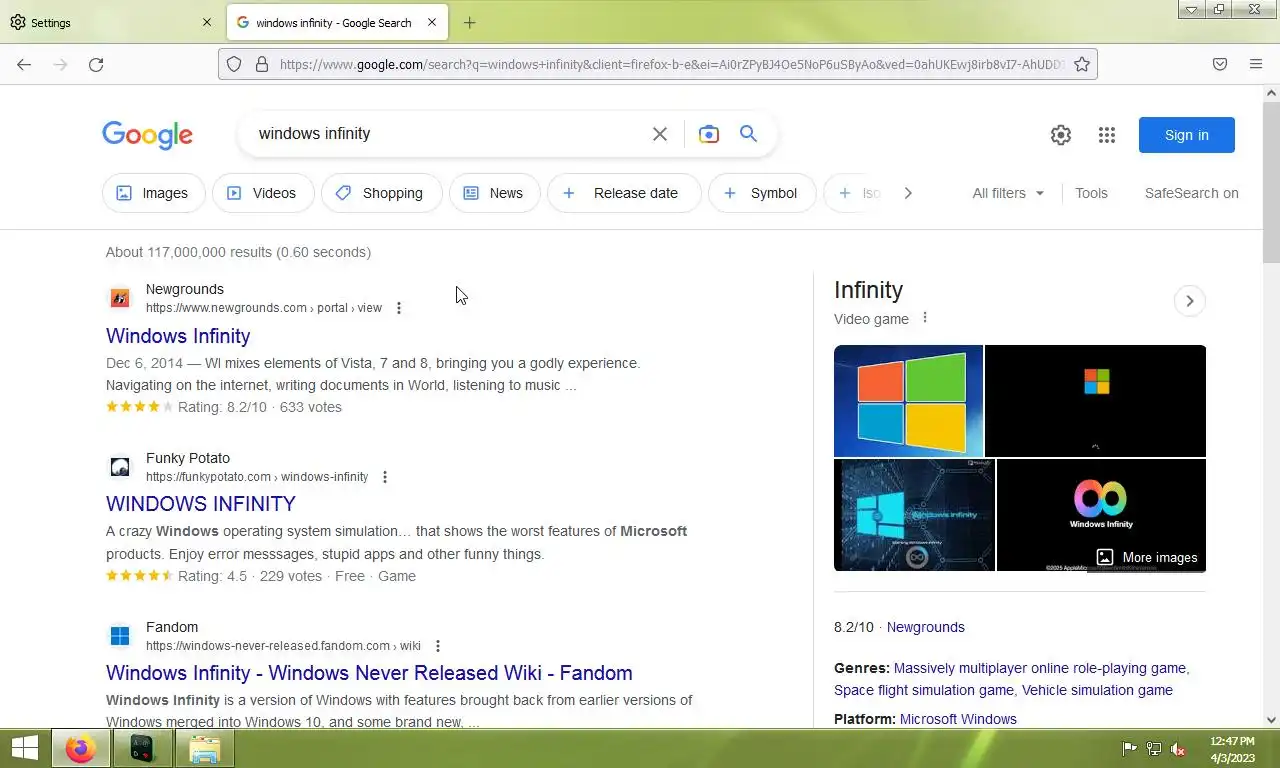Open the blue circuit Windows Infinity thumbnail
The height and width of the screenshot is (768, 1280).
(x=914, y=515)
